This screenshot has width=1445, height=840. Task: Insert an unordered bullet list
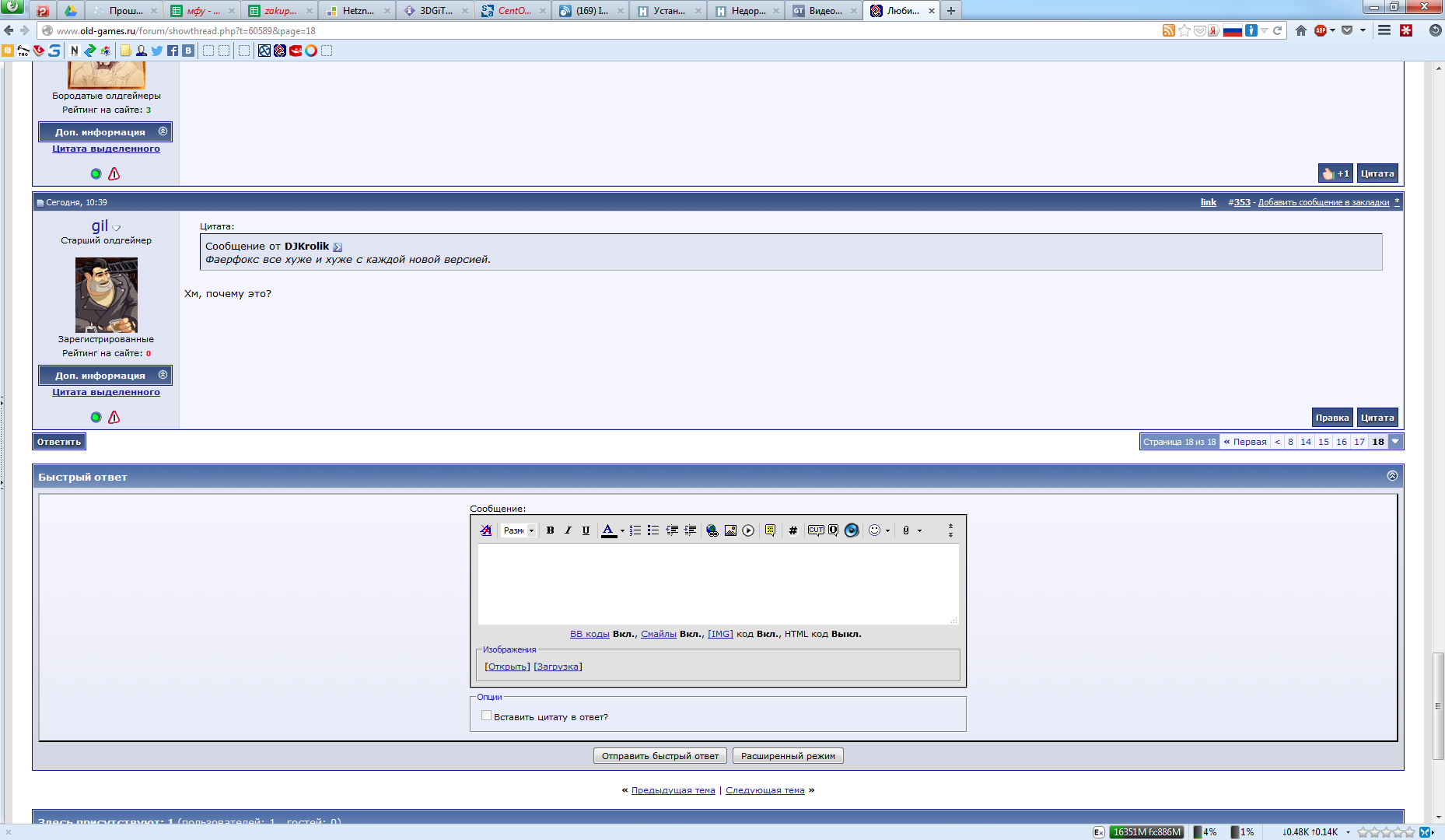point(653,530)
